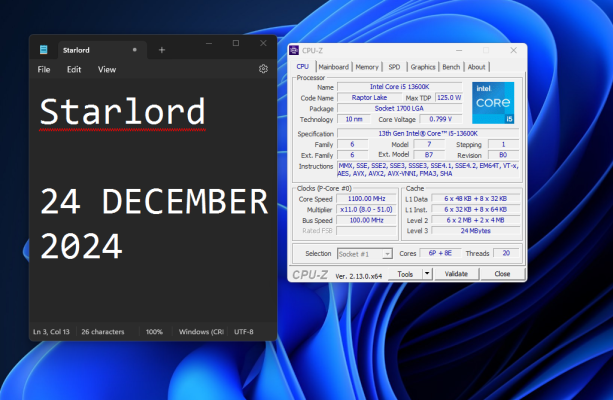Click the 24 DECEMBER line in Notepad
This screenshot has height=400, width=613.
tap(154, 201)
